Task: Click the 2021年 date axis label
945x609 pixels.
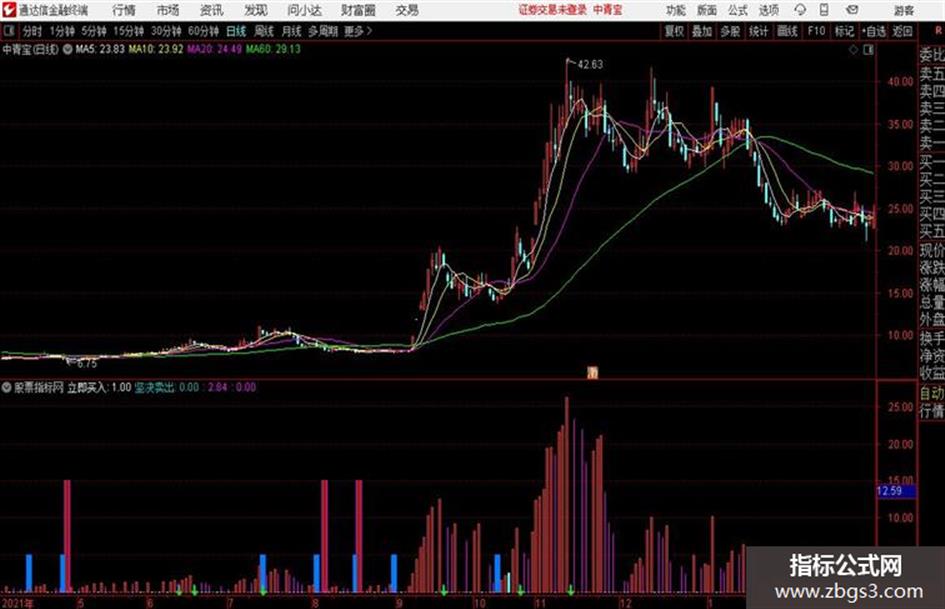Action: point(18,603)
